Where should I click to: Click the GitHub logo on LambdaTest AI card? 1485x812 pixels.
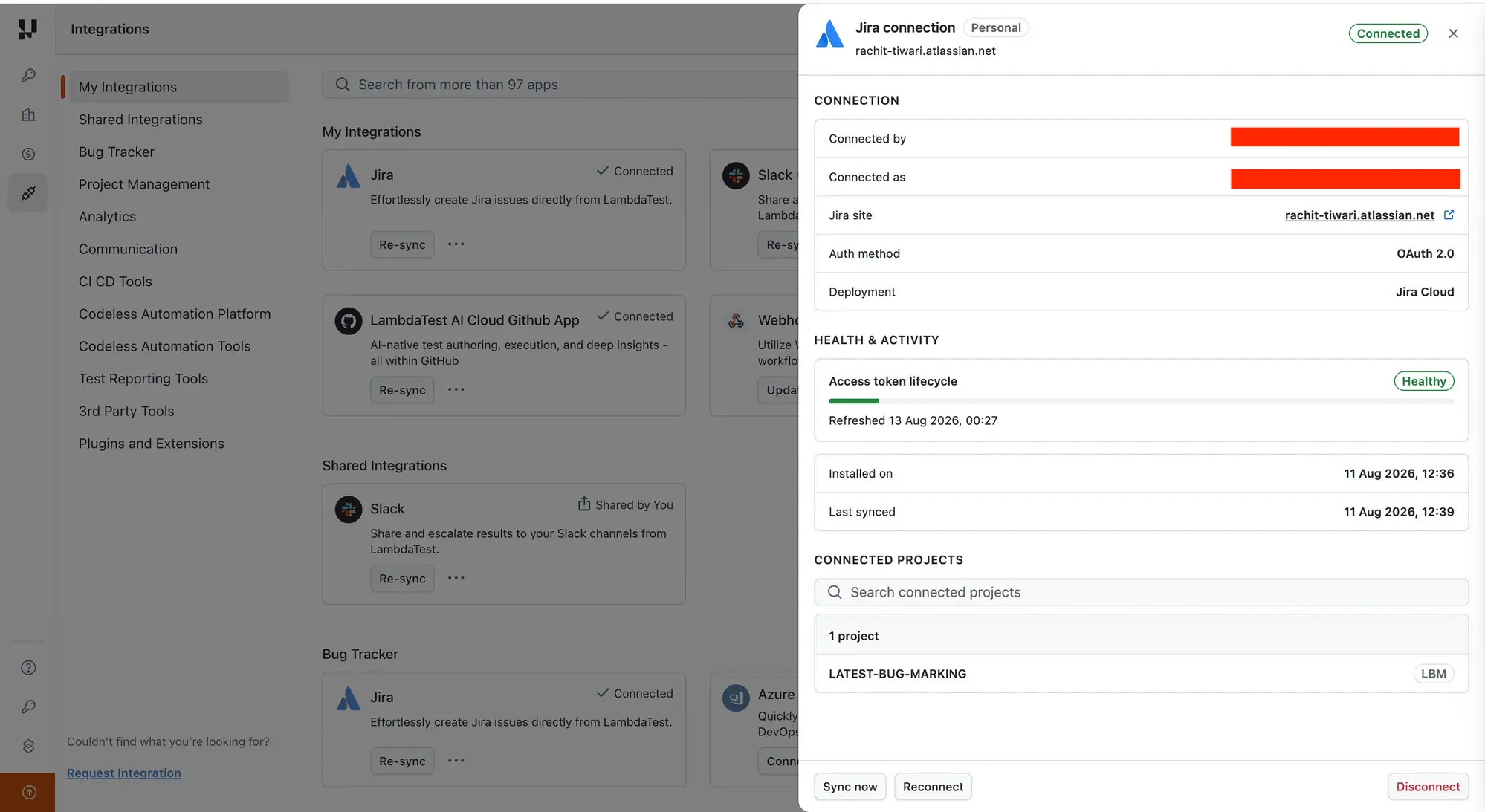pos(348,321)
